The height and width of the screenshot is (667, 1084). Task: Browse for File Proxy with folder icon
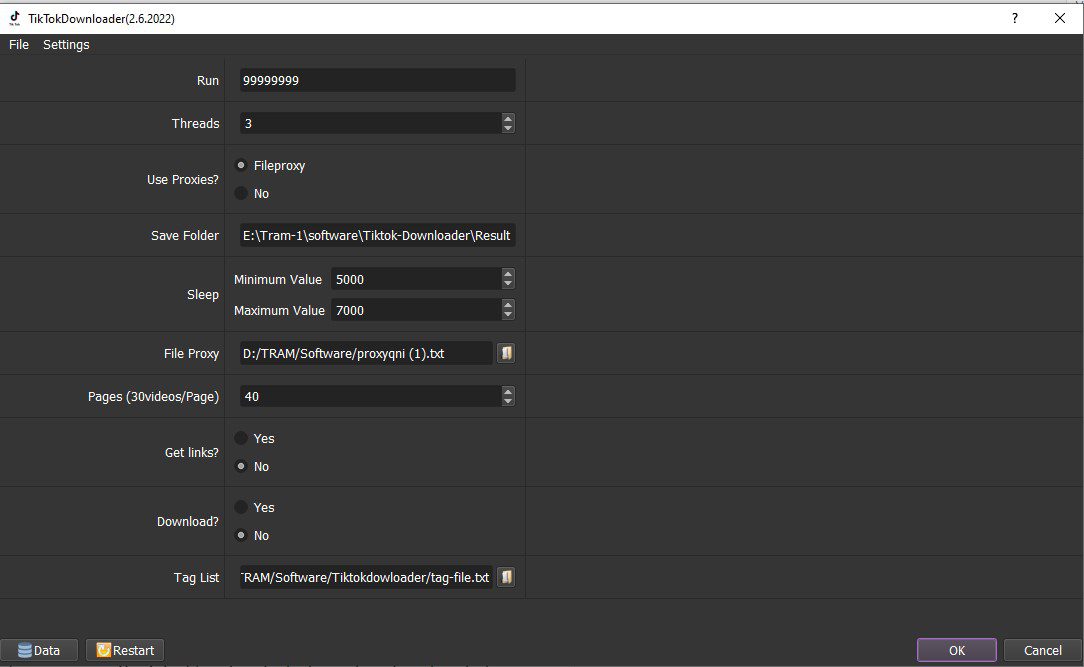(x=506, y=353)
